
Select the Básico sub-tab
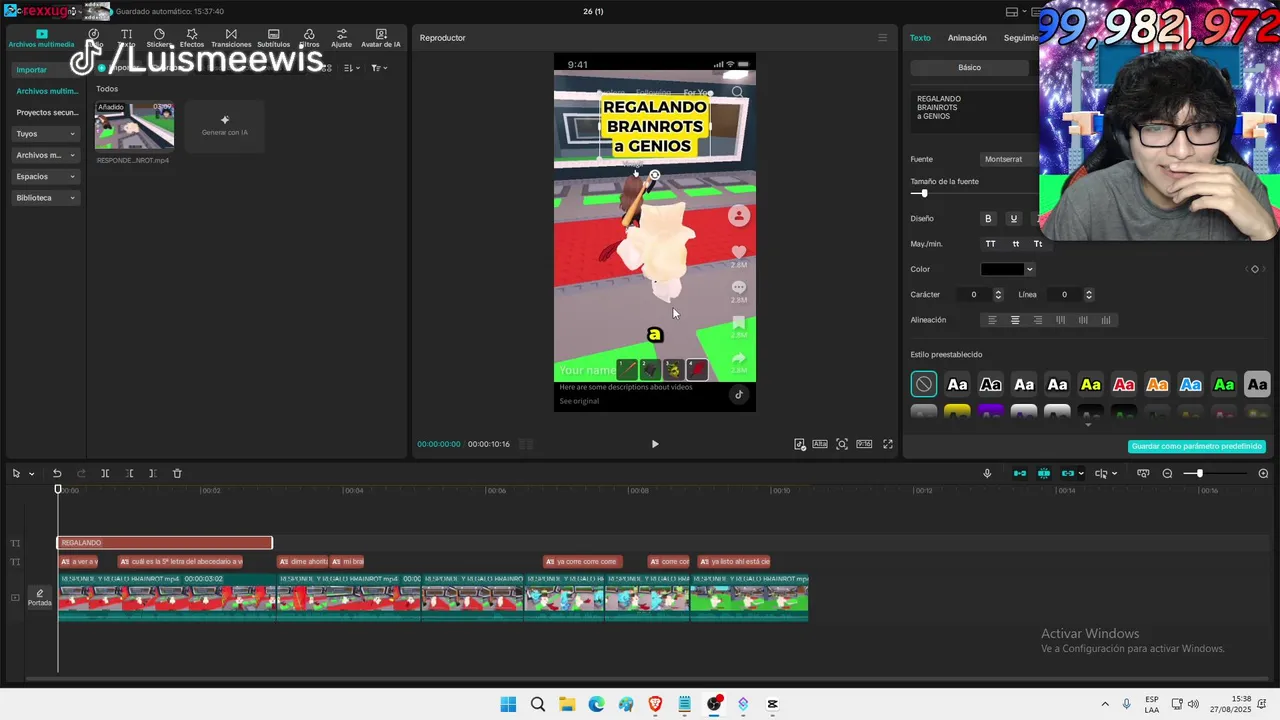(970, 68)
